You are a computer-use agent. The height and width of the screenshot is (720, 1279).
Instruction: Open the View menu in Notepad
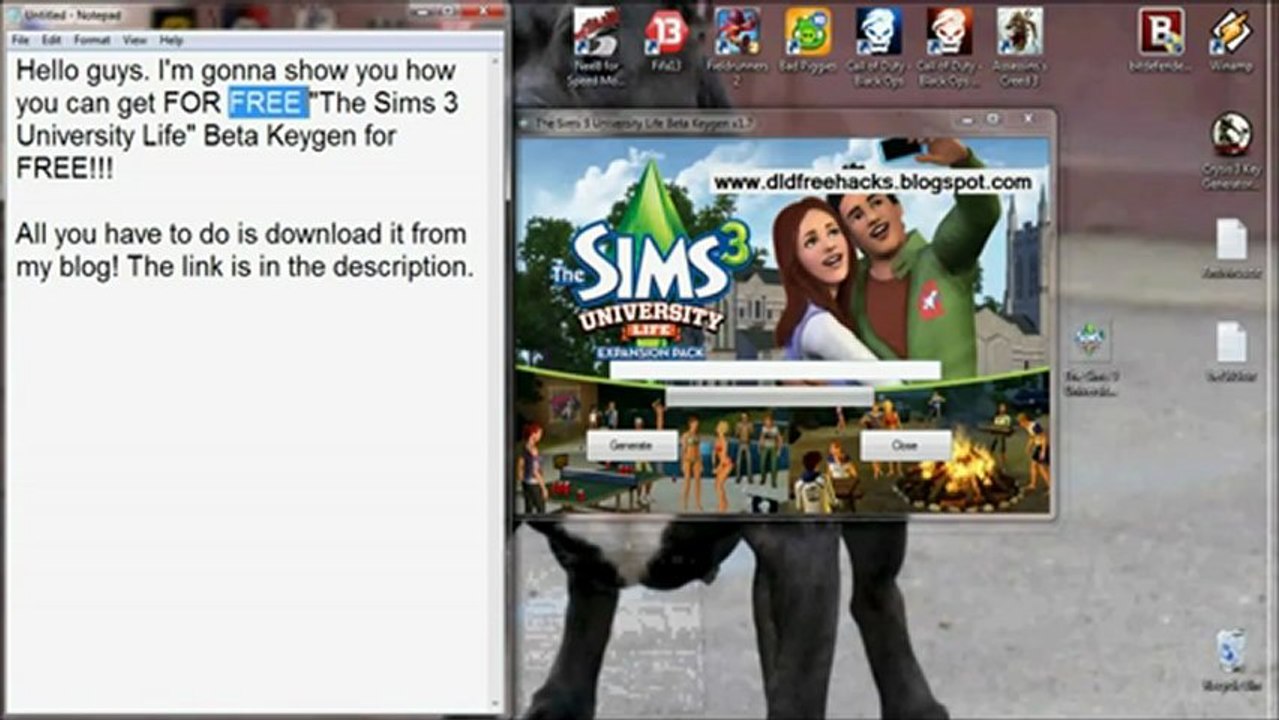click(134, 40)
